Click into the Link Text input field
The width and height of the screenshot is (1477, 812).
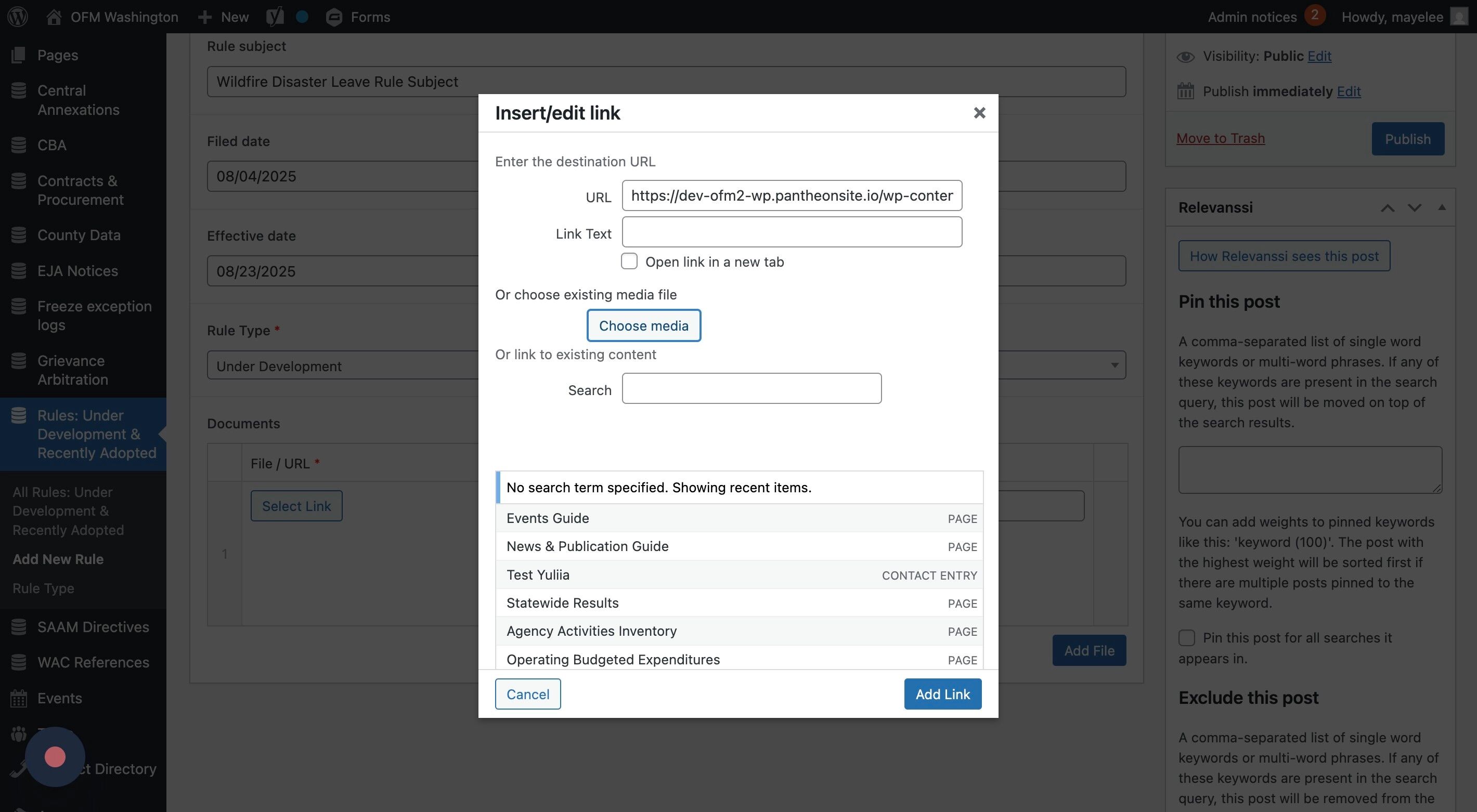791,232
